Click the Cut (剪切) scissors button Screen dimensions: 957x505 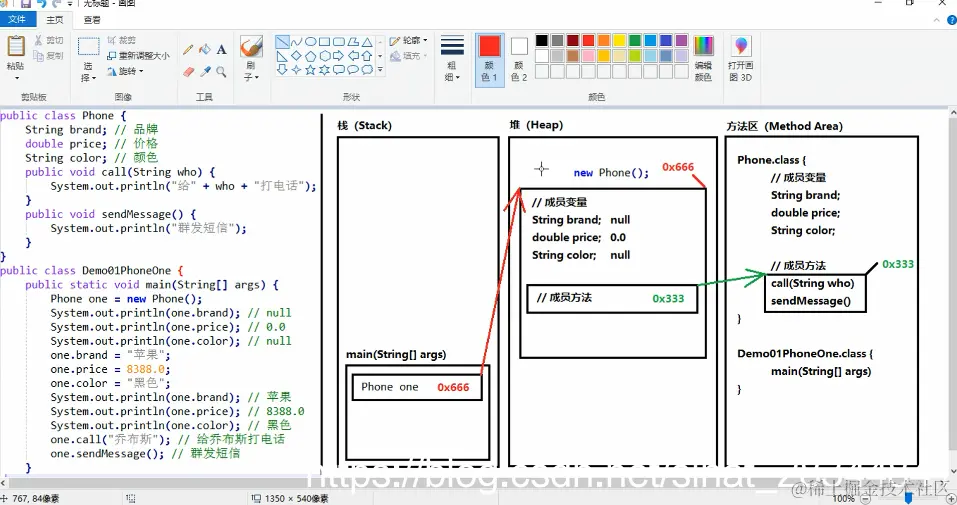click(49, 40)
